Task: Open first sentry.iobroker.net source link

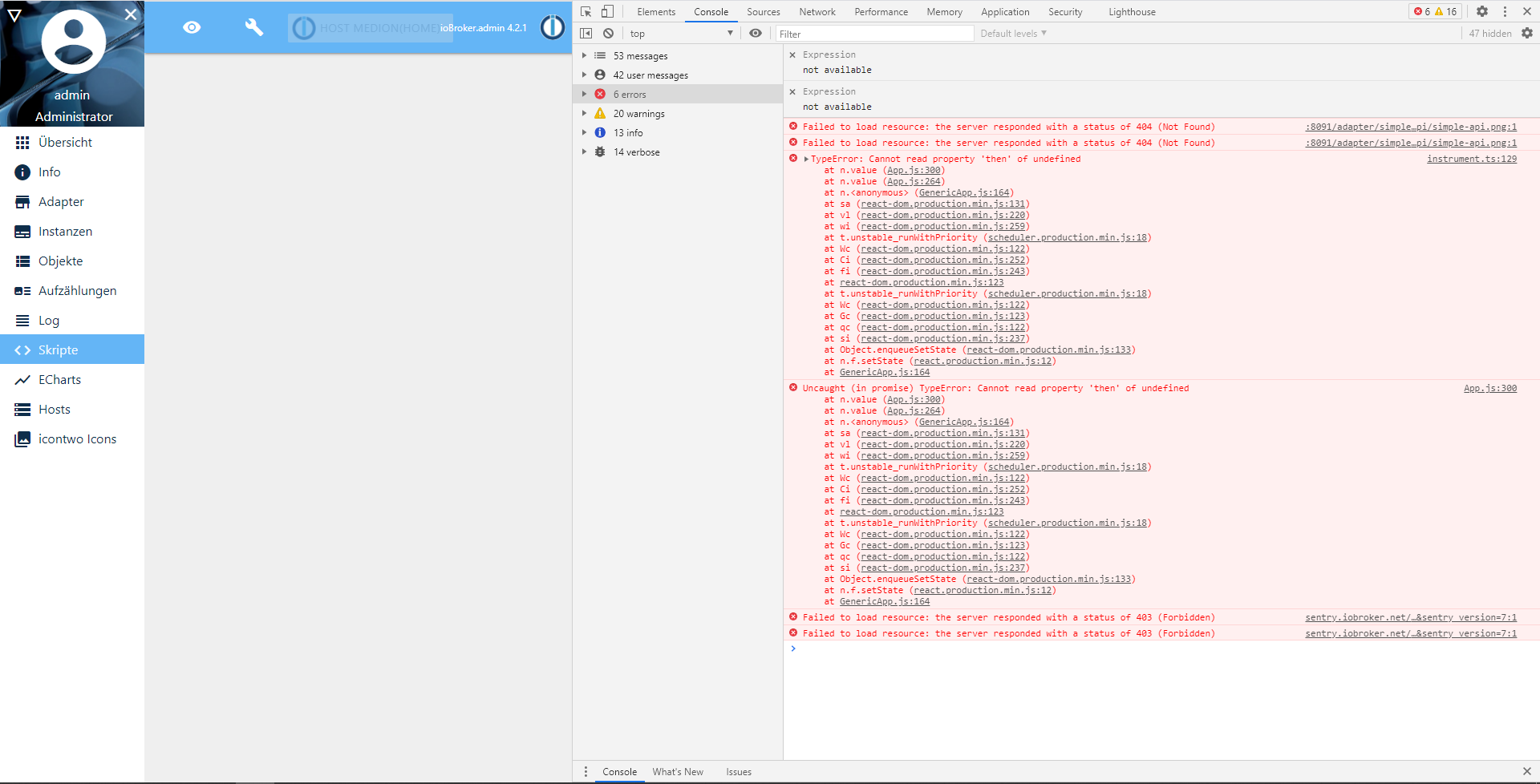Action: (1411, 617)
